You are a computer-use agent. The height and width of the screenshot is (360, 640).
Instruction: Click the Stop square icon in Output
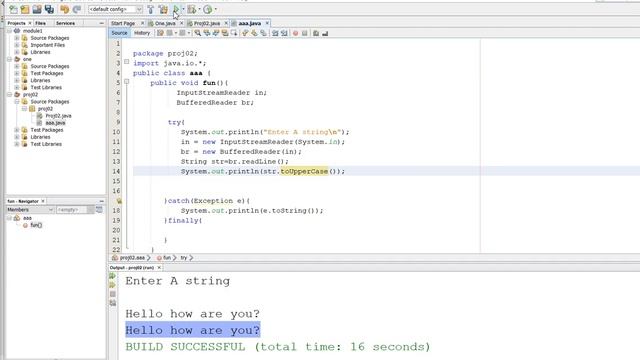coord(113,294)
